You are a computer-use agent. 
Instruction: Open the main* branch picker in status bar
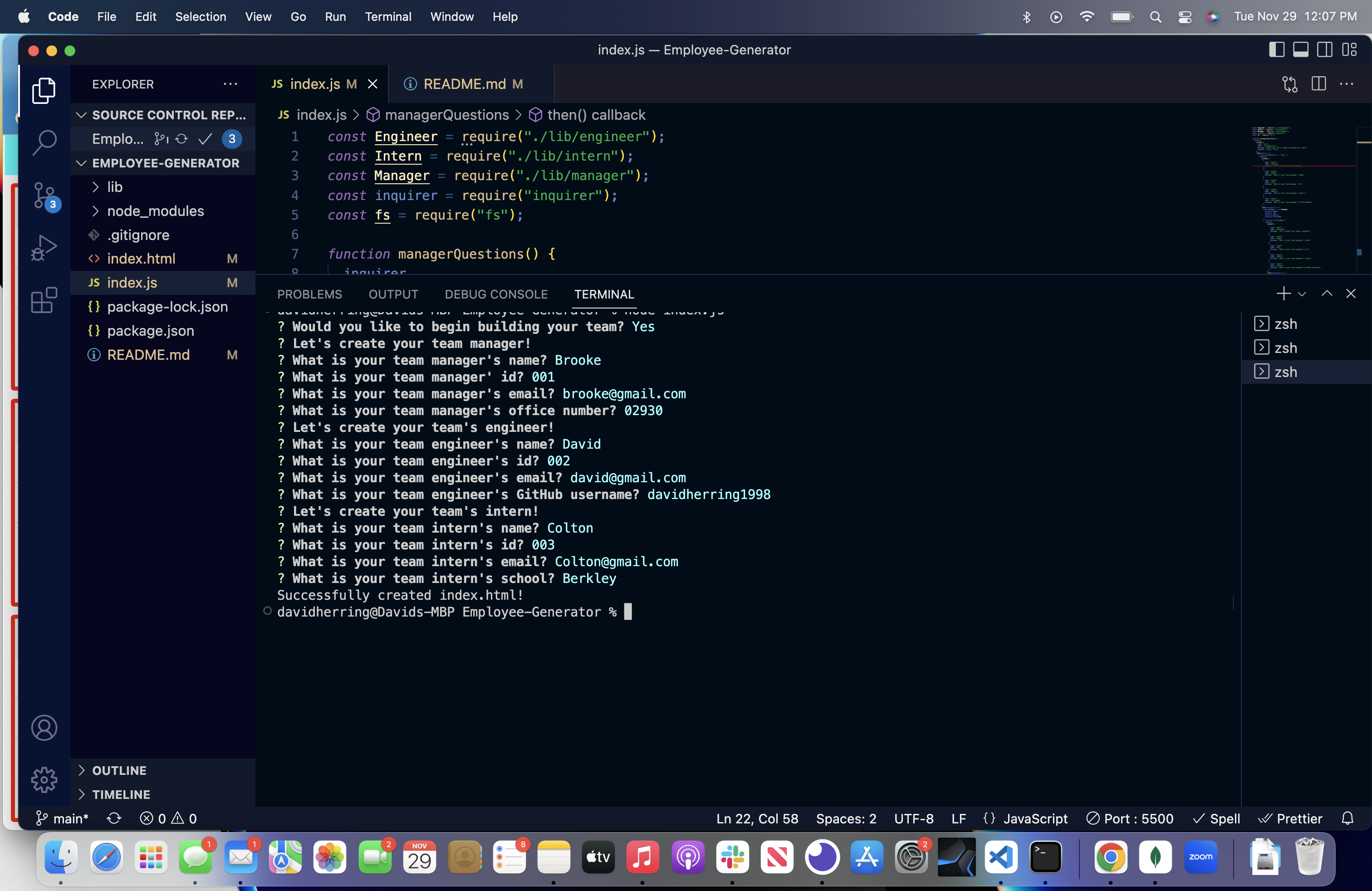tap(62, 818)
